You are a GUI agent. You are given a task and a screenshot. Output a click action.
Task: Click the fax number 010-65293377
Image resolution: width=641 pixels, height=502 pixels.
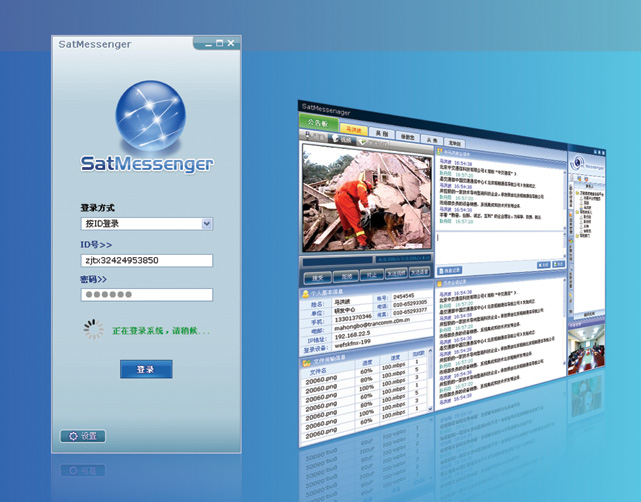click(x=410, y=311)
